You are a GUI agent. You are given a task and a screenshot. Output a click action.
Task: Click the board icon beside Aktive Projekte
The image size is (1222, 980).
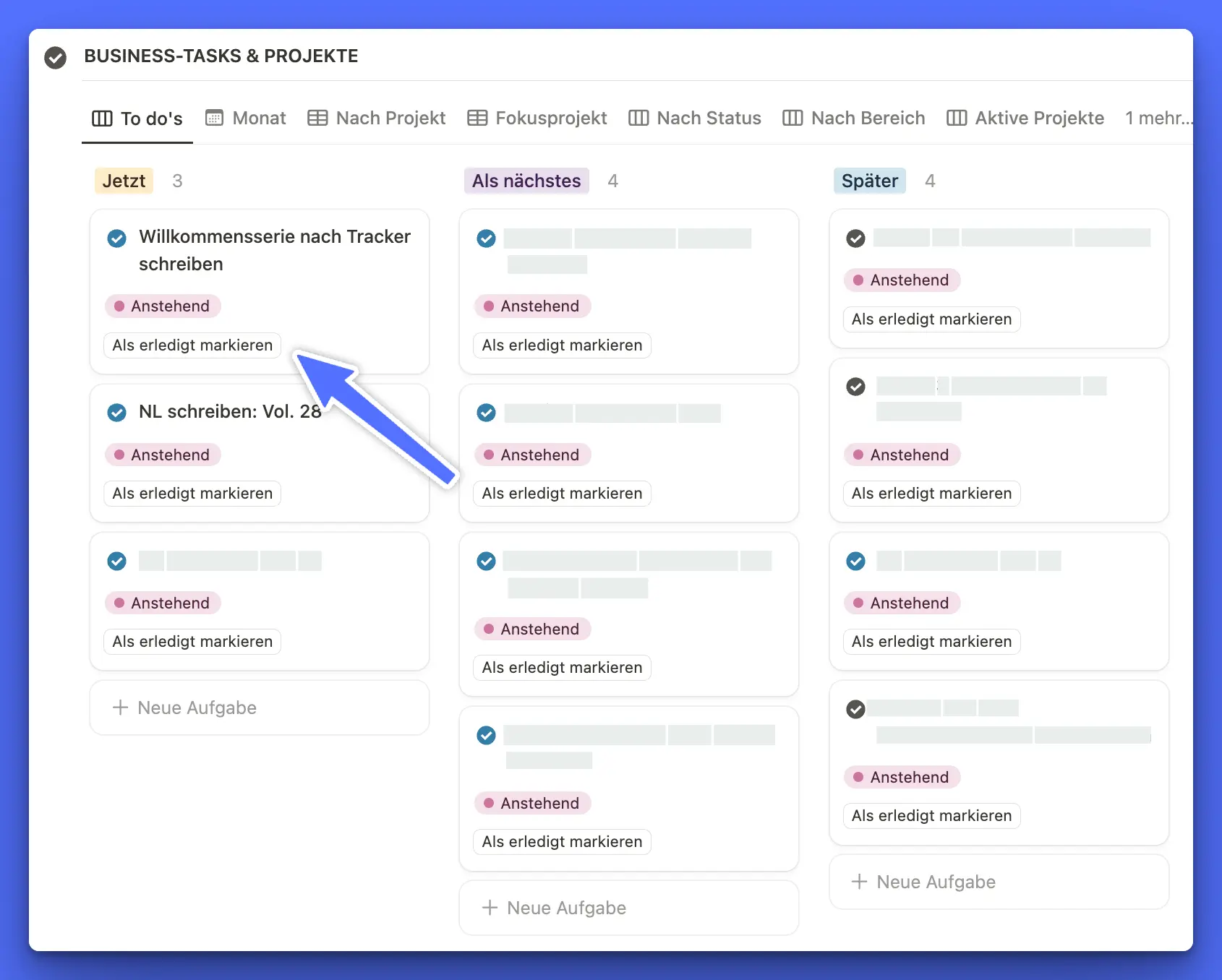click(956, 118)
